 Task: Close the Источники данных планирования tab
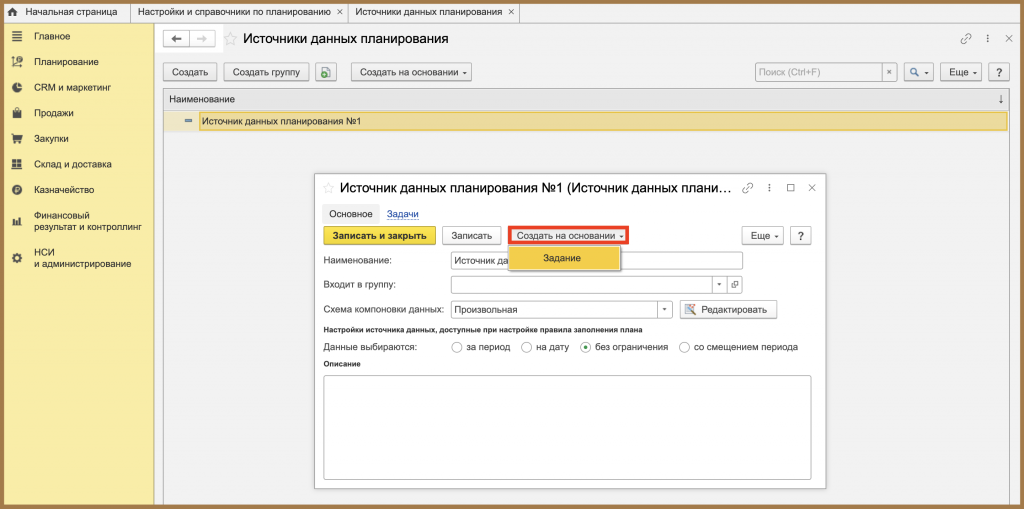(511, 12)
